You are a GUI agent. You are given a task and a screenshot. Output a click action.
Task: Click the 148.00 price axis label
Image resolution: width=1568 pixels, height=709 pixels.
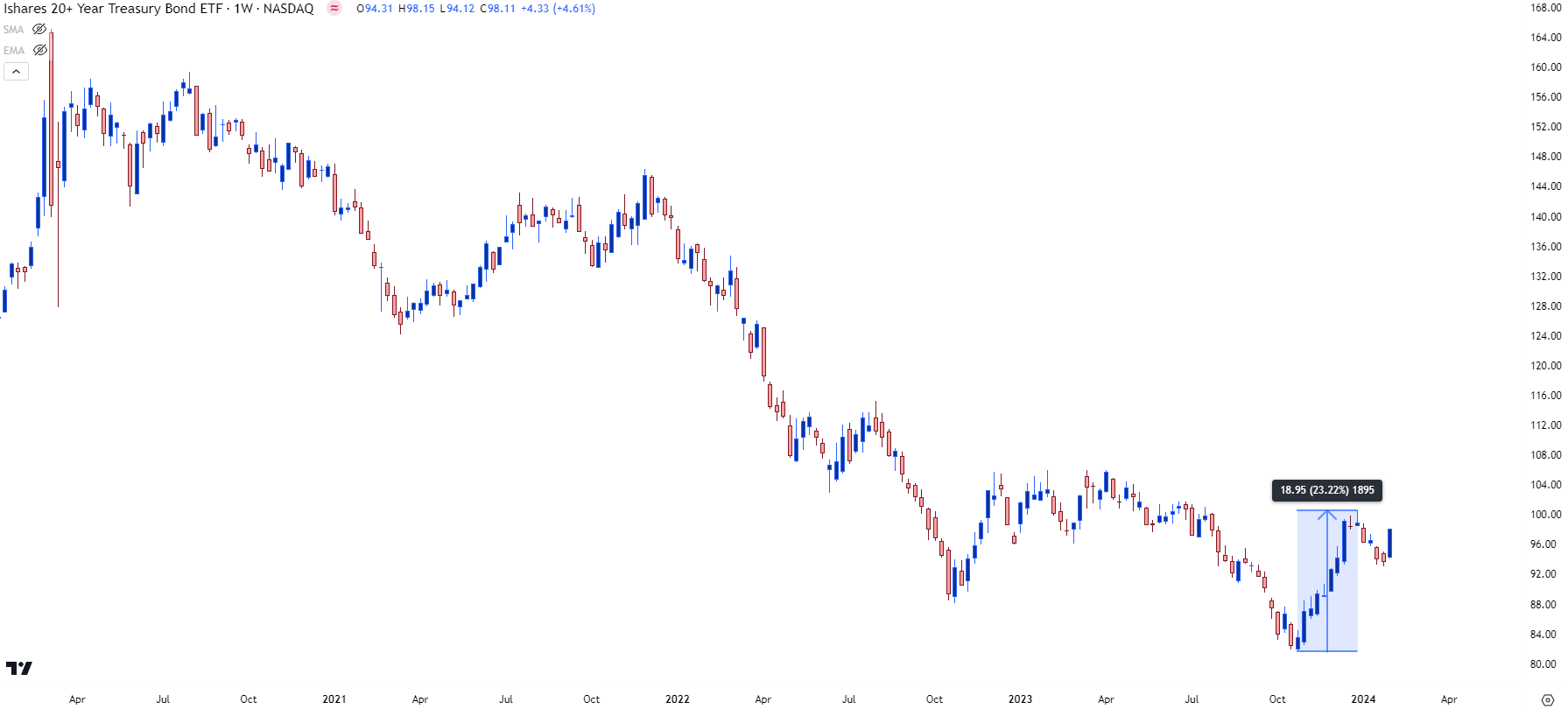click(1545, 157)
